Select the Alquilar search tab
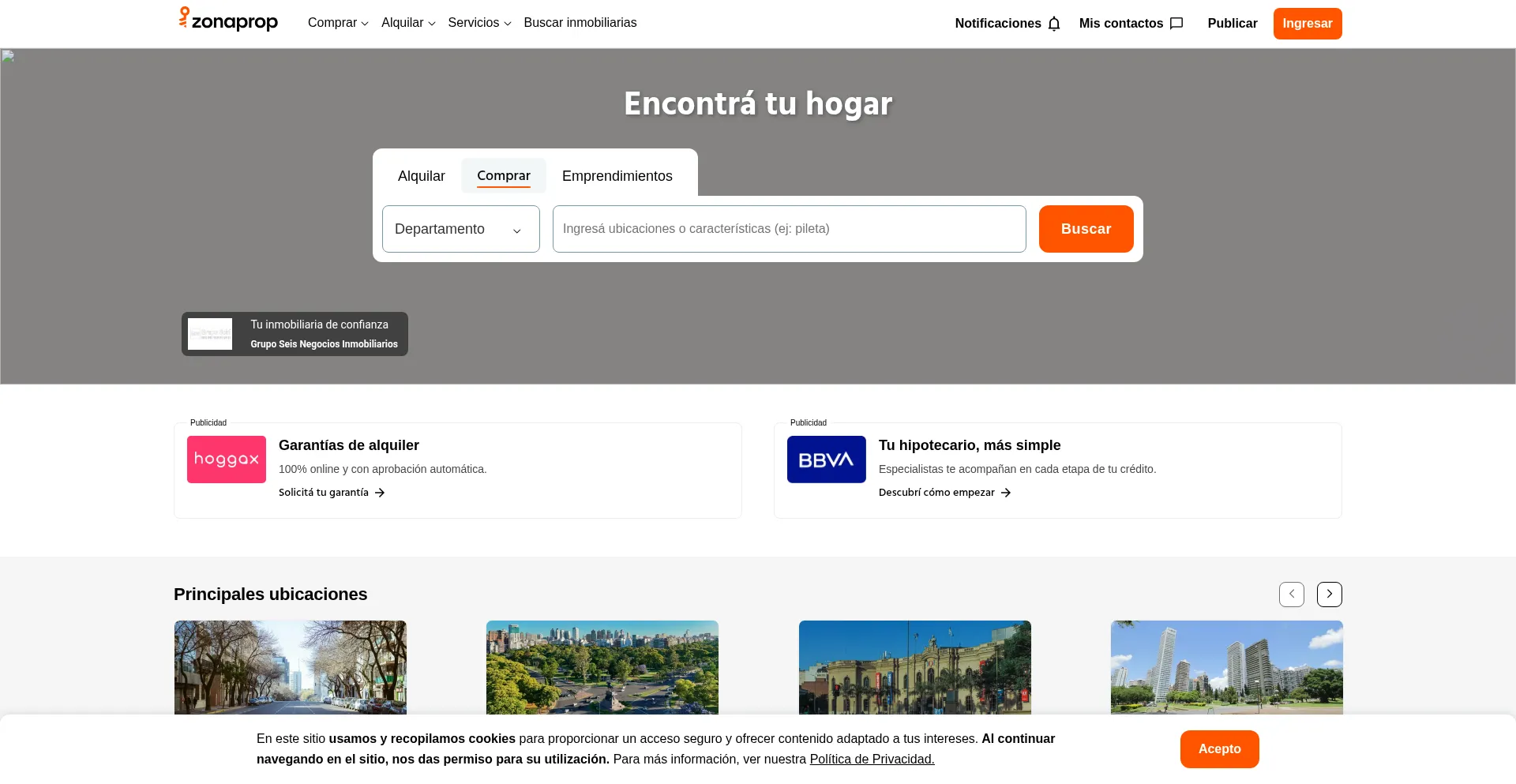 point(422,176)
